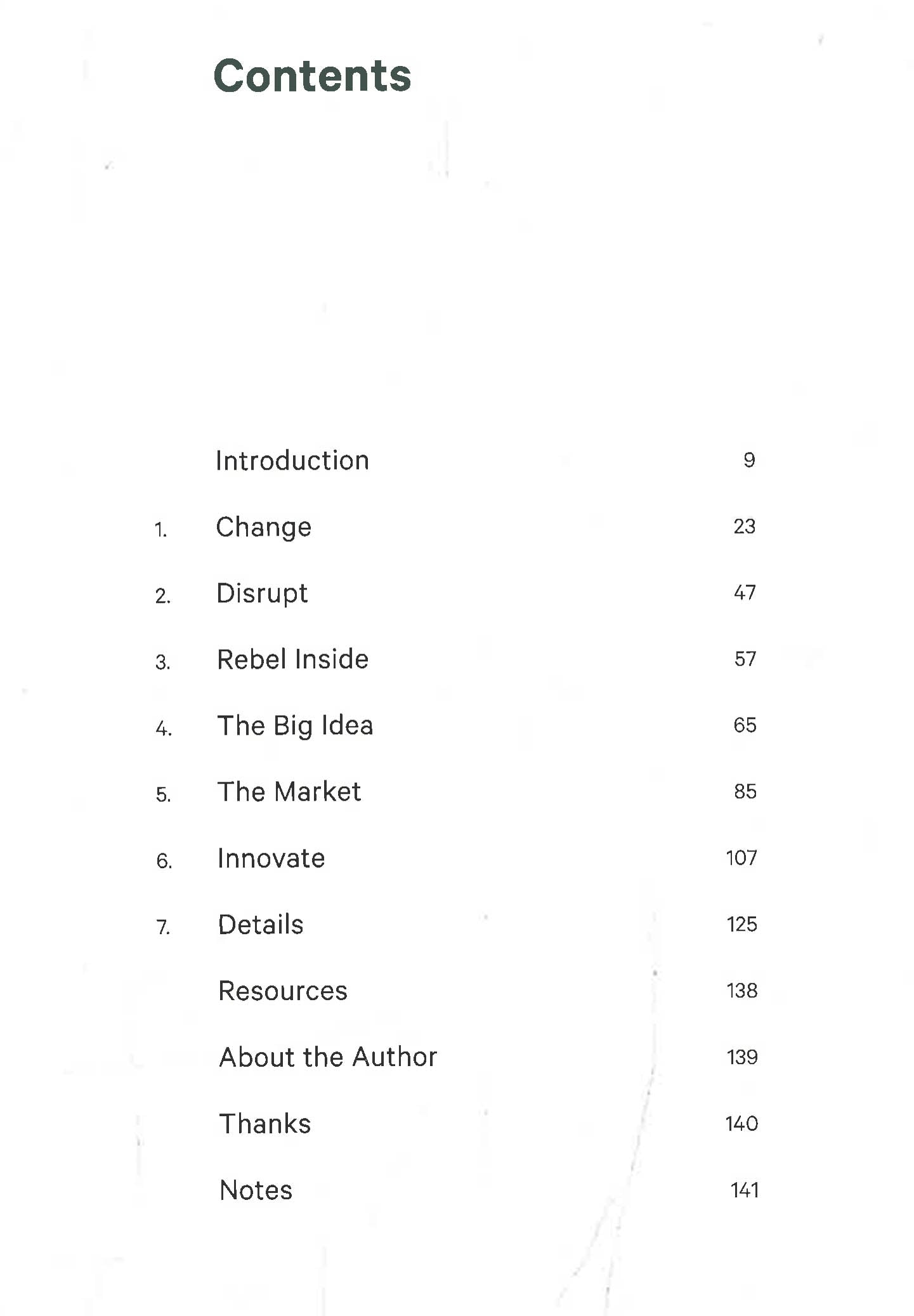Image resolution: width=914 pixels, height=1316 pixels.
Task: Click page number 139 for About the Author
Action: (742, 1057)
